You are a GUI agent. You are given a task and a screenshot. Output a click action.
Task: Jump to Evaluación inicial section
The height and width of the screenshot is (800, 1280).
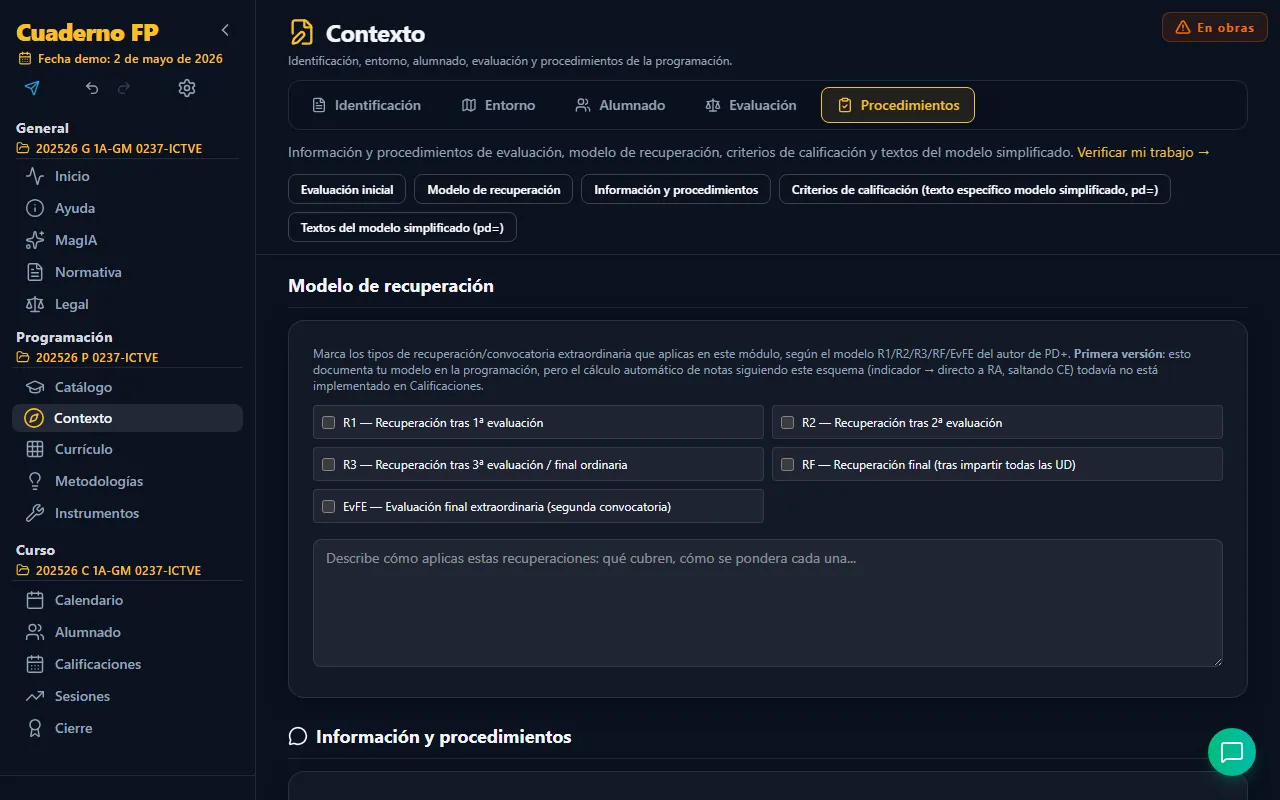[x=347, y=189]
